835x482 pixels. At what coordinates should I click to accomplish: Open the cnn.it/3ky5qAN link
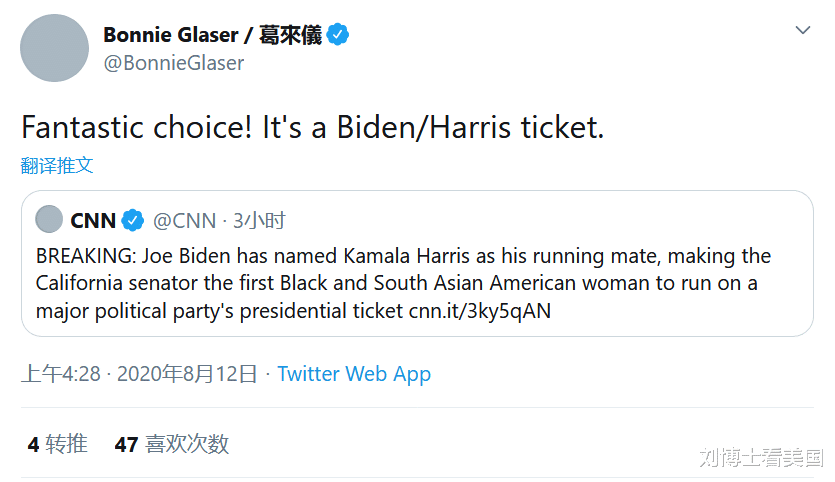pos(480,311)
